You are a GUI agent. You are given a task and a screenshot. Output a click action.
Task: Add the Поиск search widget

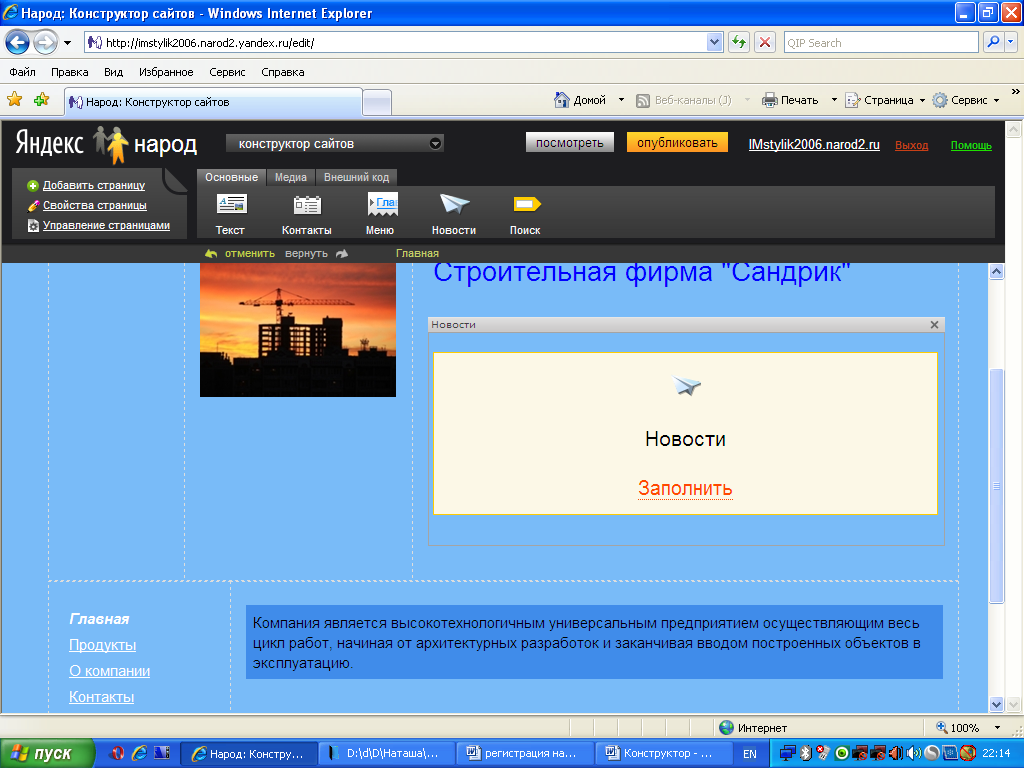pos(526,214)
